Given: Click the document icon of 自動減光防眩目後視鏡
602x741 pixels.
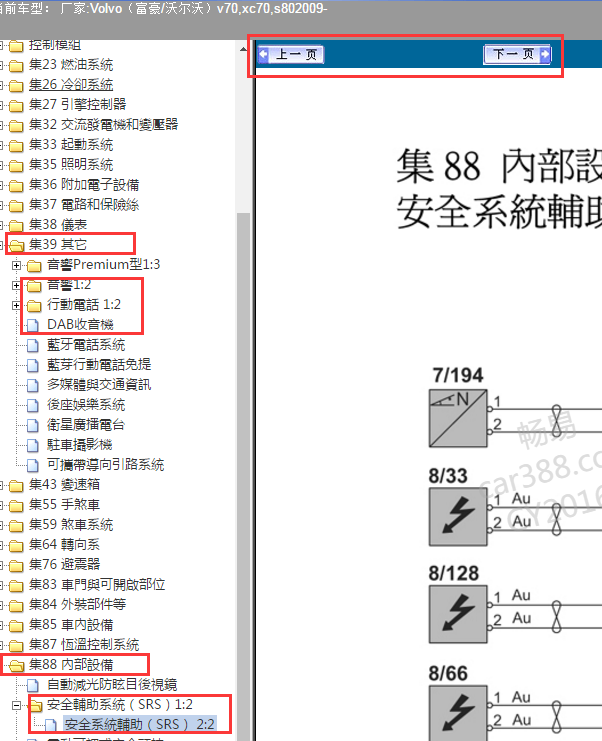Looking at the screenshot, I should tap(33, 686).
